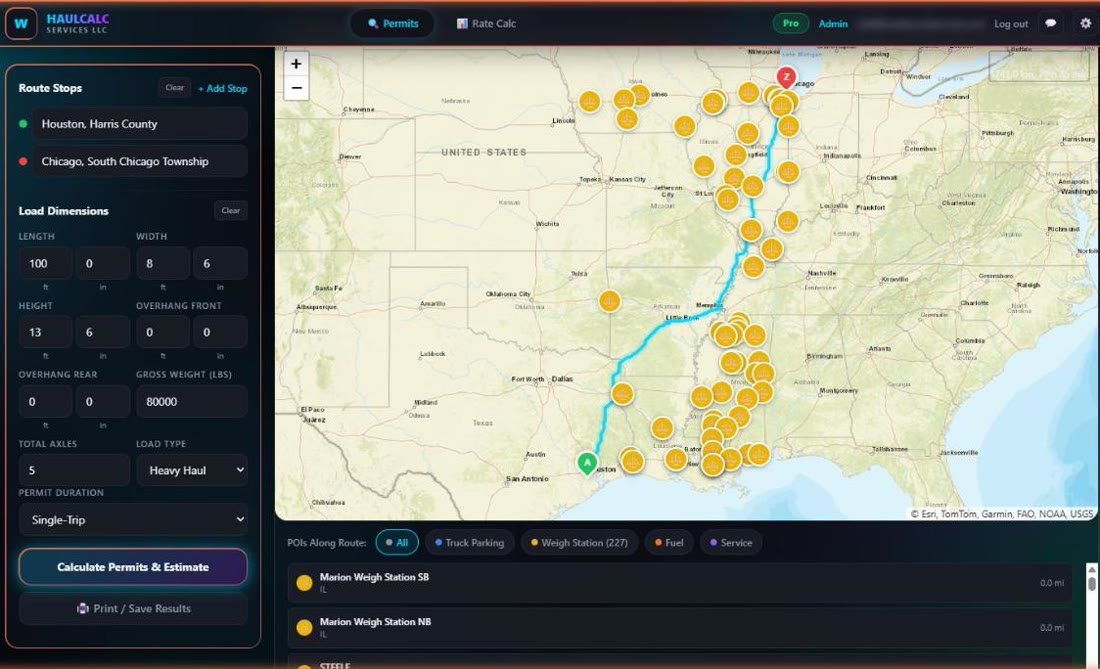Screen dimensions: 1100x669
Task: Switch to the Rate Calc tab
Action: (x=486, y=23)
